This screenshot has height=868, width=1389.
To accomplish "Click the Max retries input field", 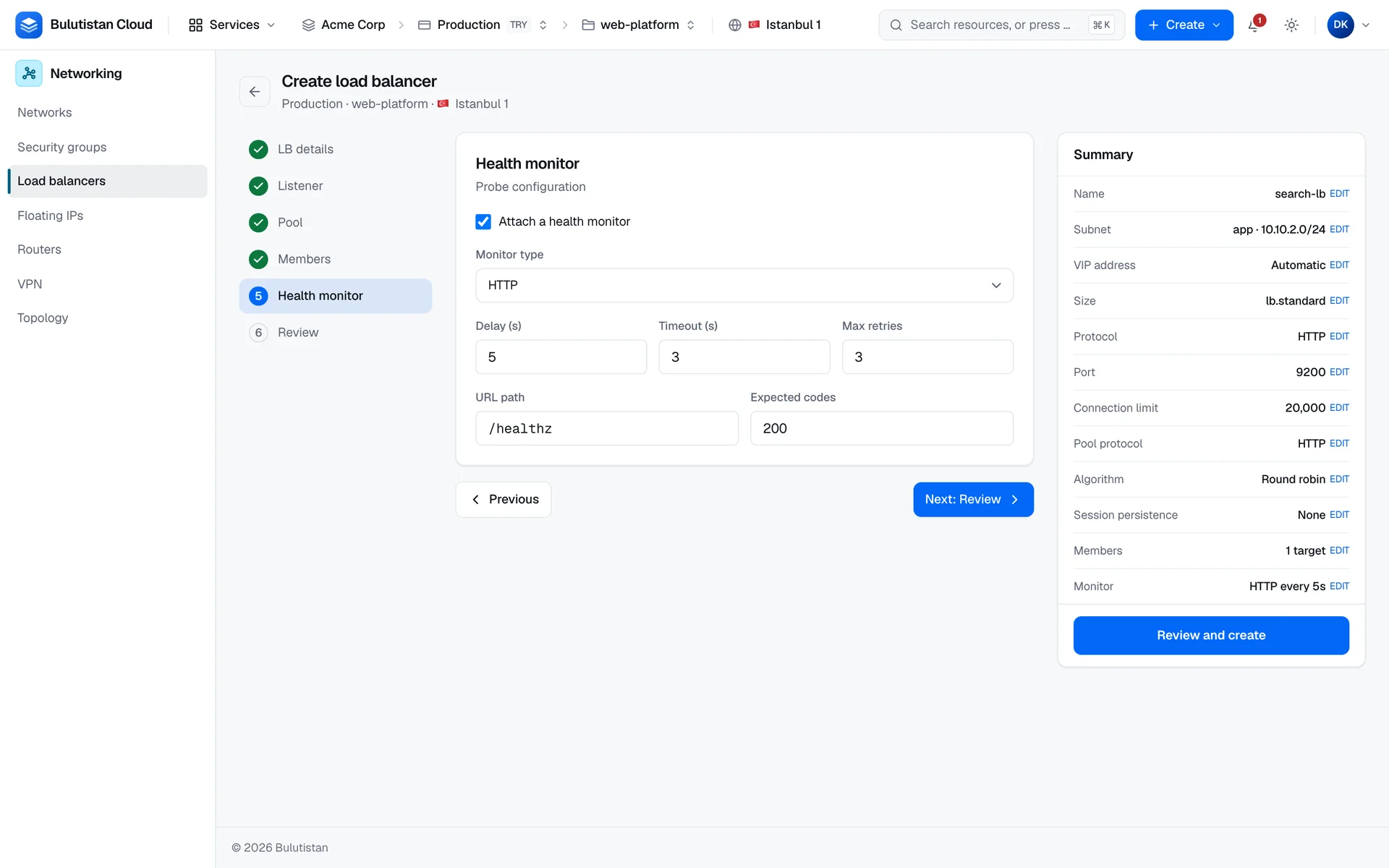I will (x=927, y=357).
